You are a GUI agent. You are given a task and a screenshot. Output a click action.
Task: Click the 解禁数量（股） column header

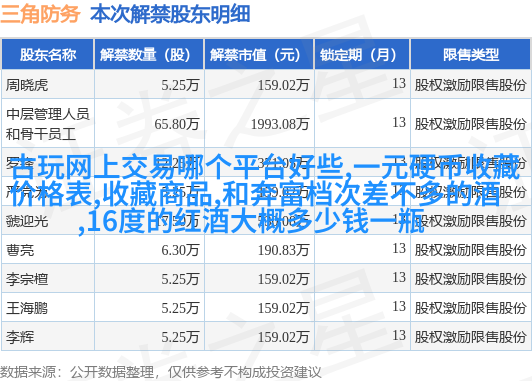pos(149,54)
